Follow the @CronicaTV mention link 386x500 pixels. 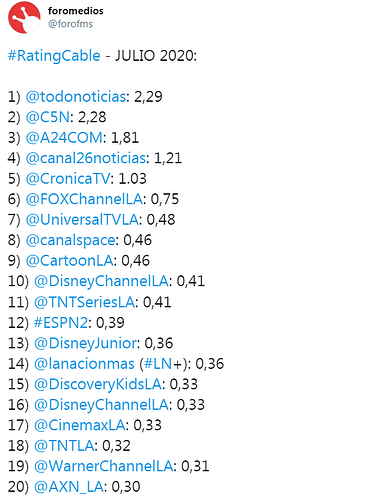68,179
